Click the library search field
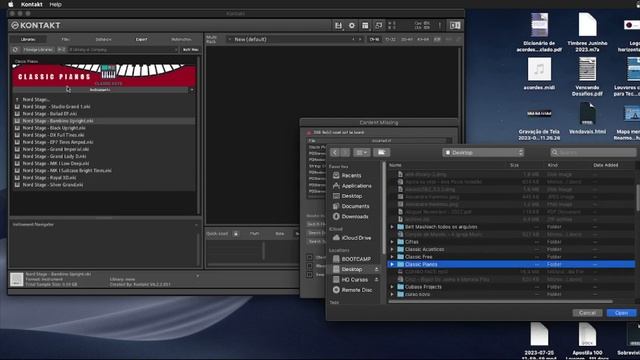This screenshot has height=360, width=640. [122, 49]
